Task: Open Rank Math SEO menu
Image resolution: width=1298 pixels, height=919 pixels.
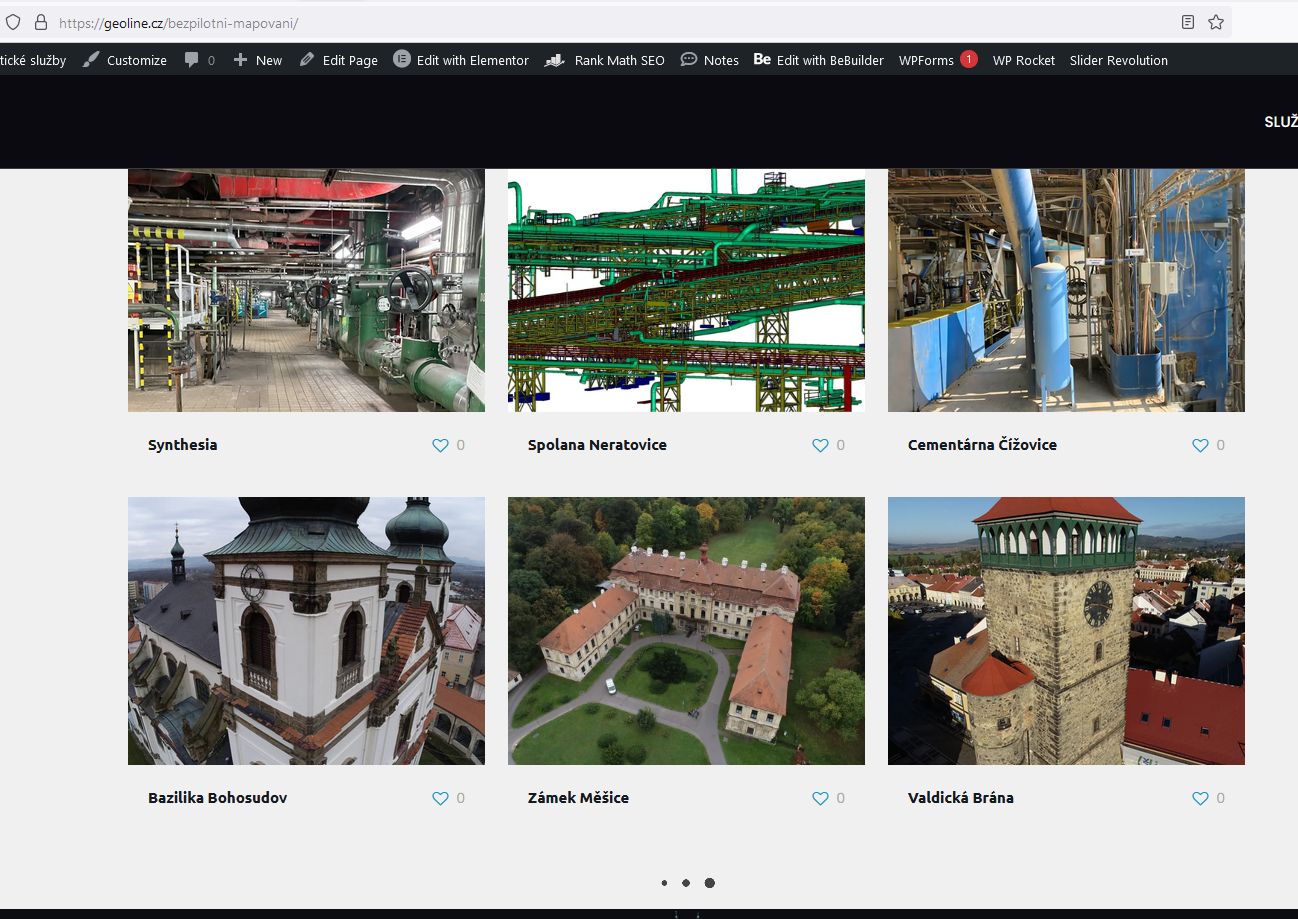Action: click(x=605, y=60)
